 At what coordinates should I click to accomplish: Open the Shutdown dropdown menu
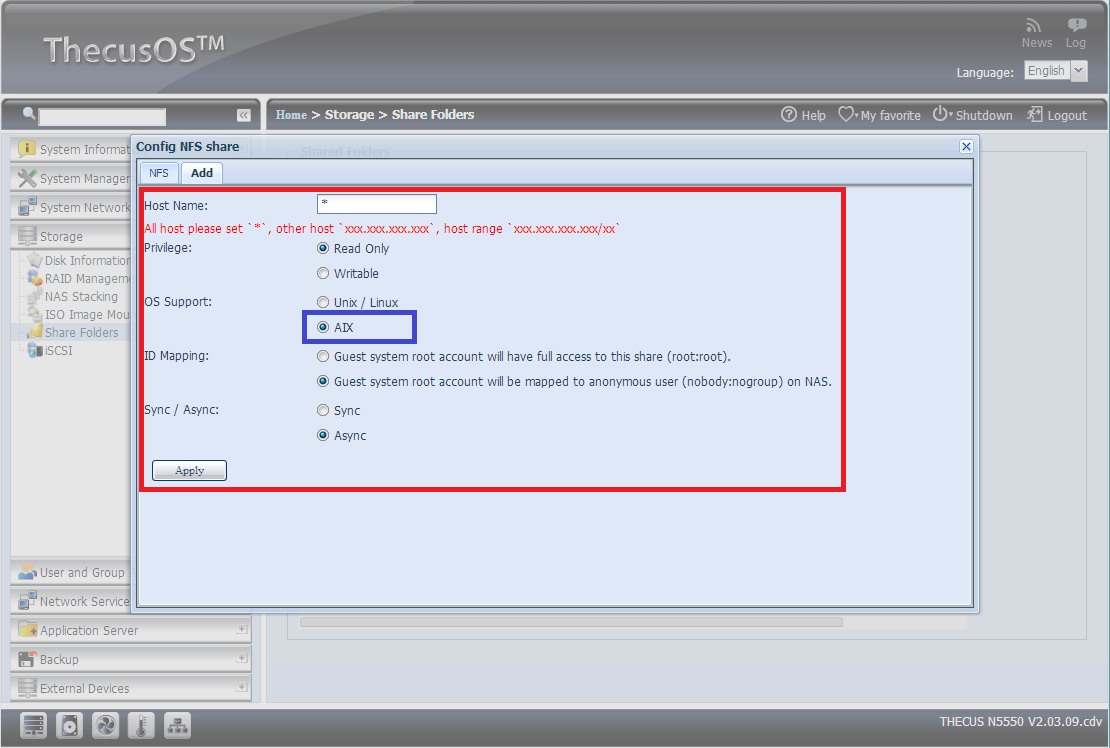tap(972, 115)
